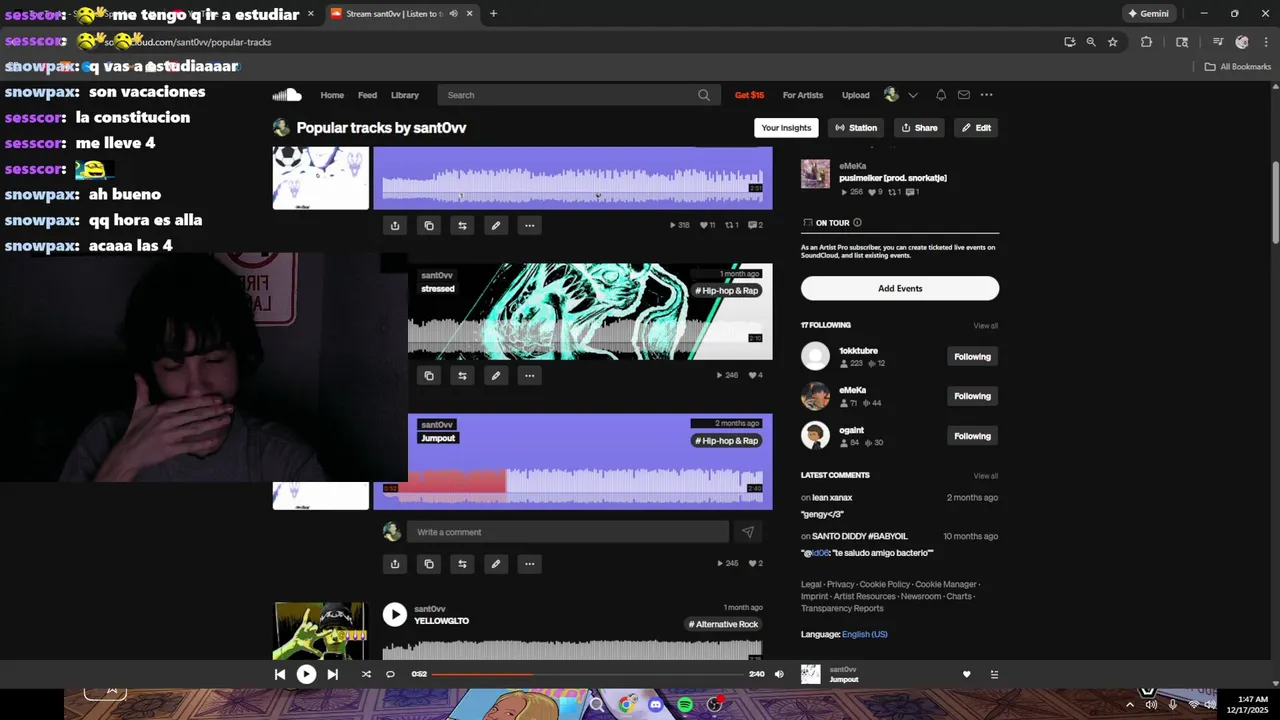Expand the profile avatar dropdown arrow
This screenshot has height=720, width=1280.
(913, 95)
